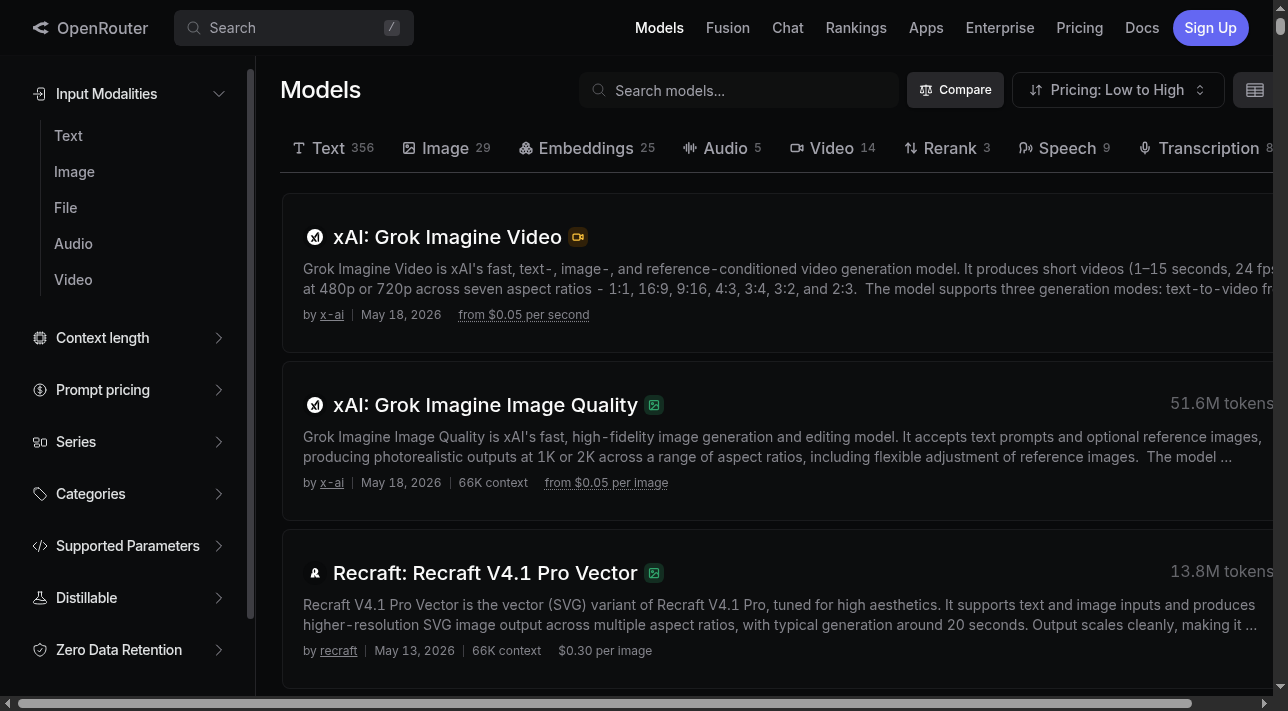Click the xAI logo beside Grok Imagine Image Quality
This screenshot has height=711, width=1288.
(315, 405)
